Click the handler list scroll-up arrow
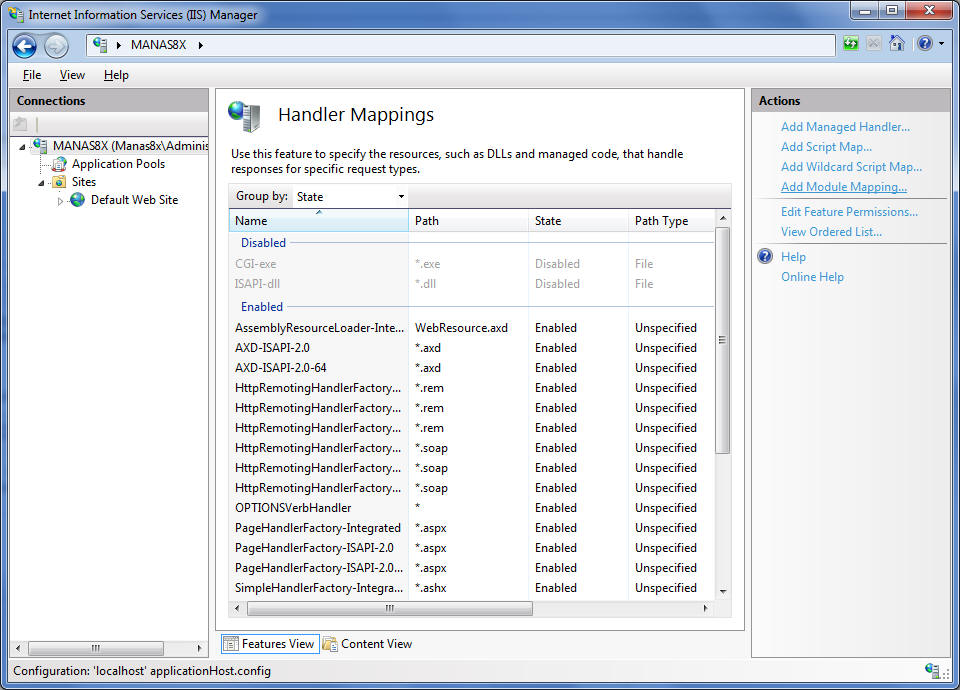This screenshot has width=960, height=690. (722, 219)
